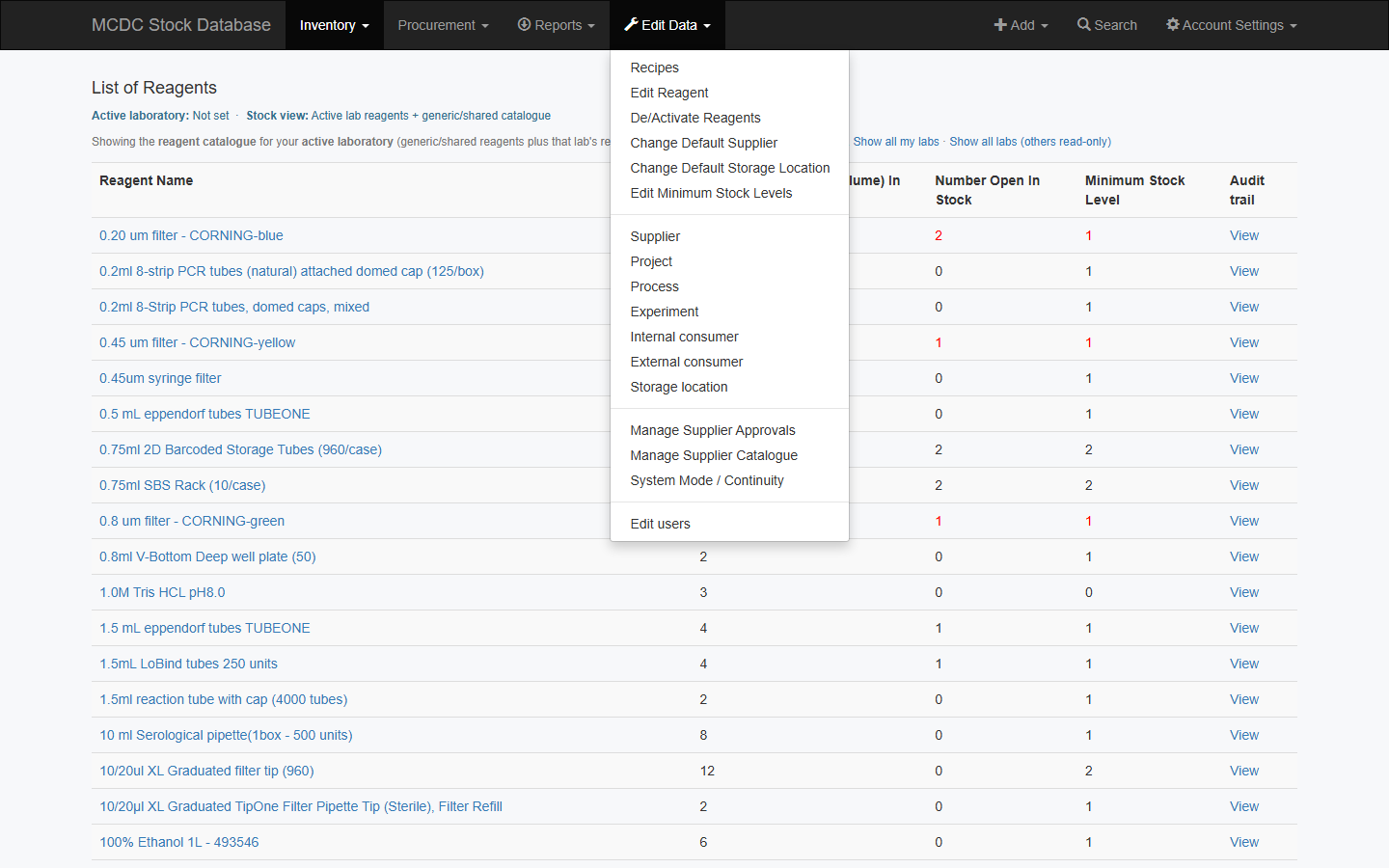The width and height of the screenshot is (1389, 868).
Task: View audit trail for 1.5mL LoBind tubes
Action: pyautogui.click(x=1244, y=664)
